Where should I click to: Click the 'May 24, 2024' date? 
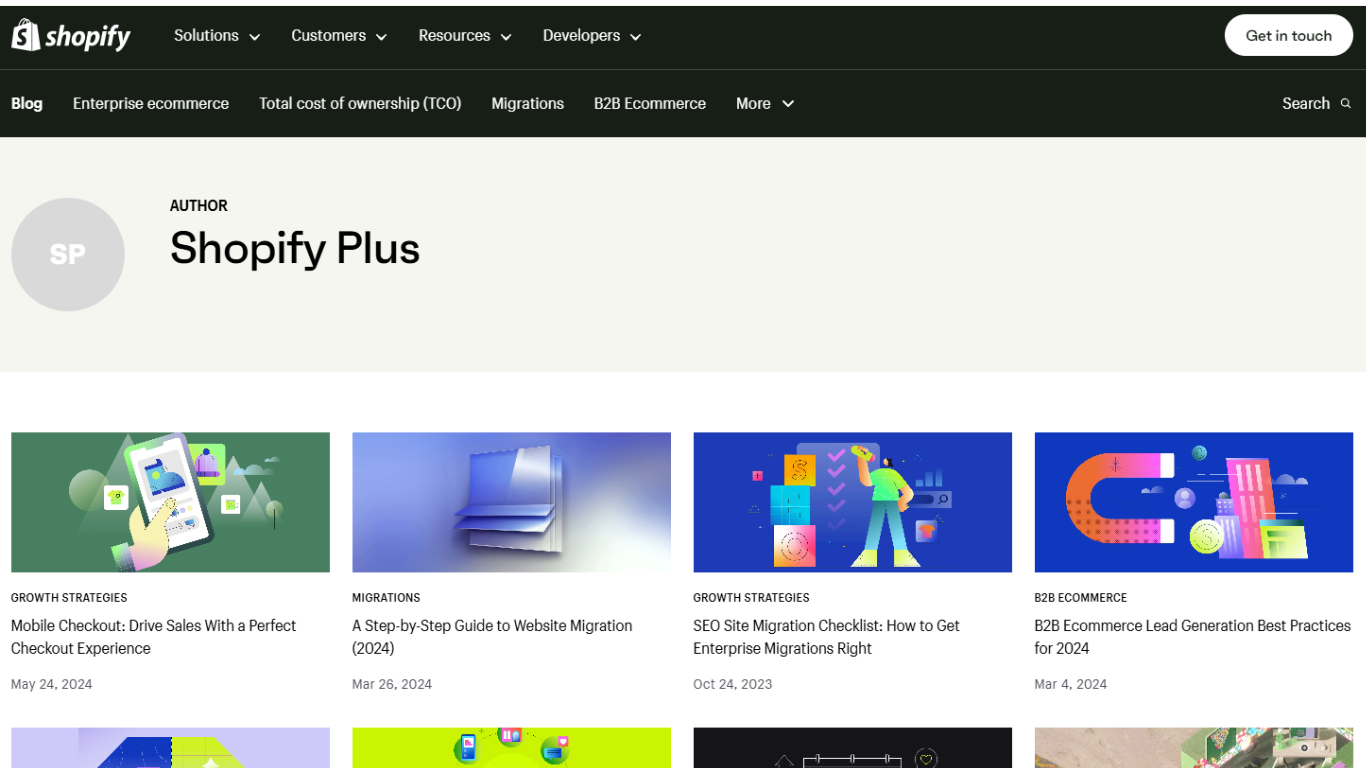tap(52, 685)
